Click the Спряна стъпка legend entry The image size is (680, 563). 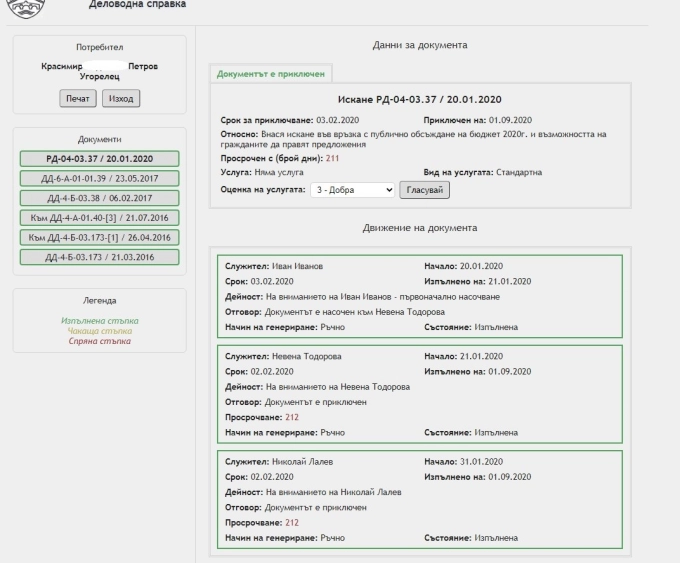[99, 341]
